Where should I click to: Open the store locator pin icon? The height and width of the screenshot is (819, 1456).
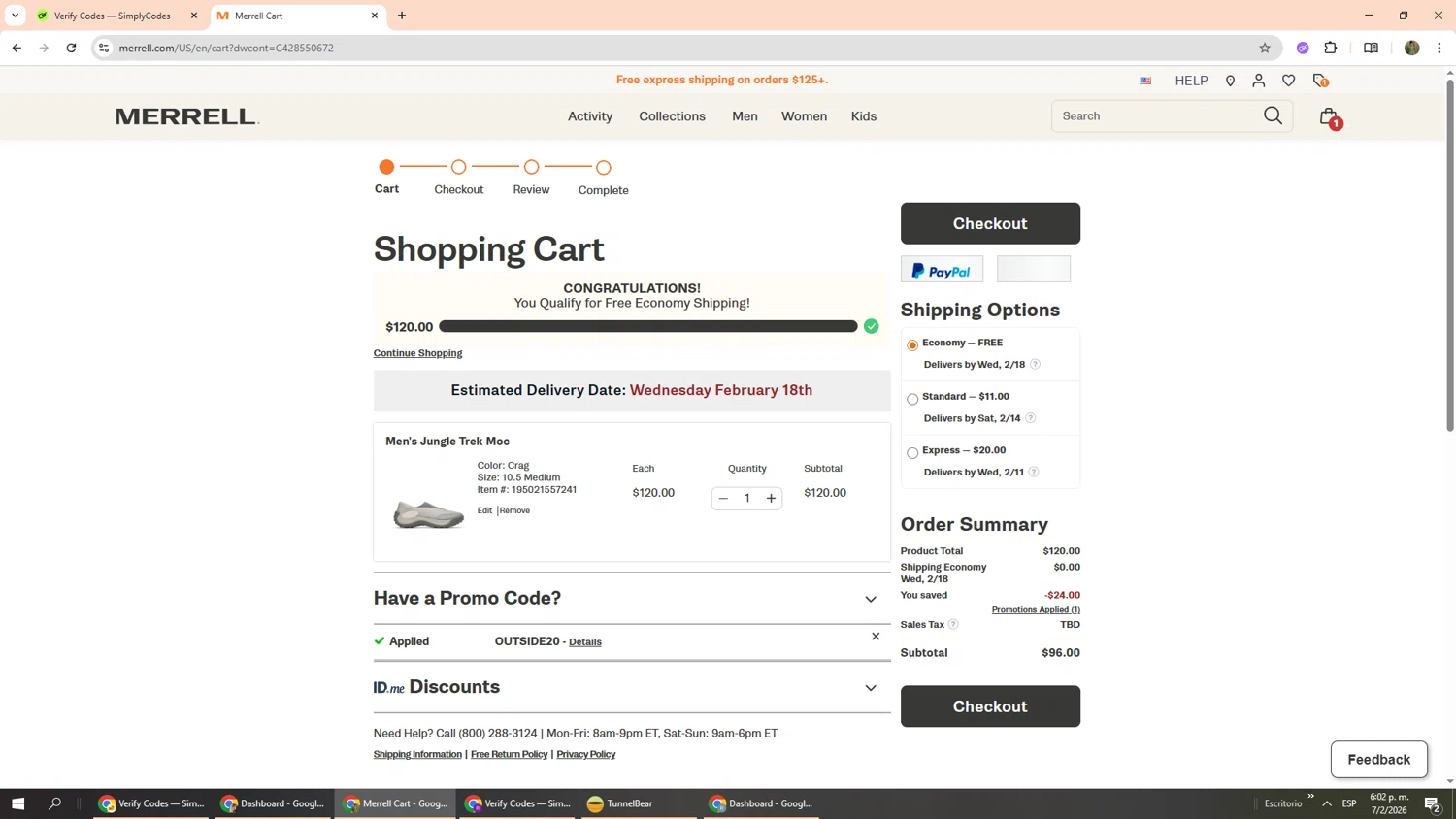click(x=1230, y=81)
